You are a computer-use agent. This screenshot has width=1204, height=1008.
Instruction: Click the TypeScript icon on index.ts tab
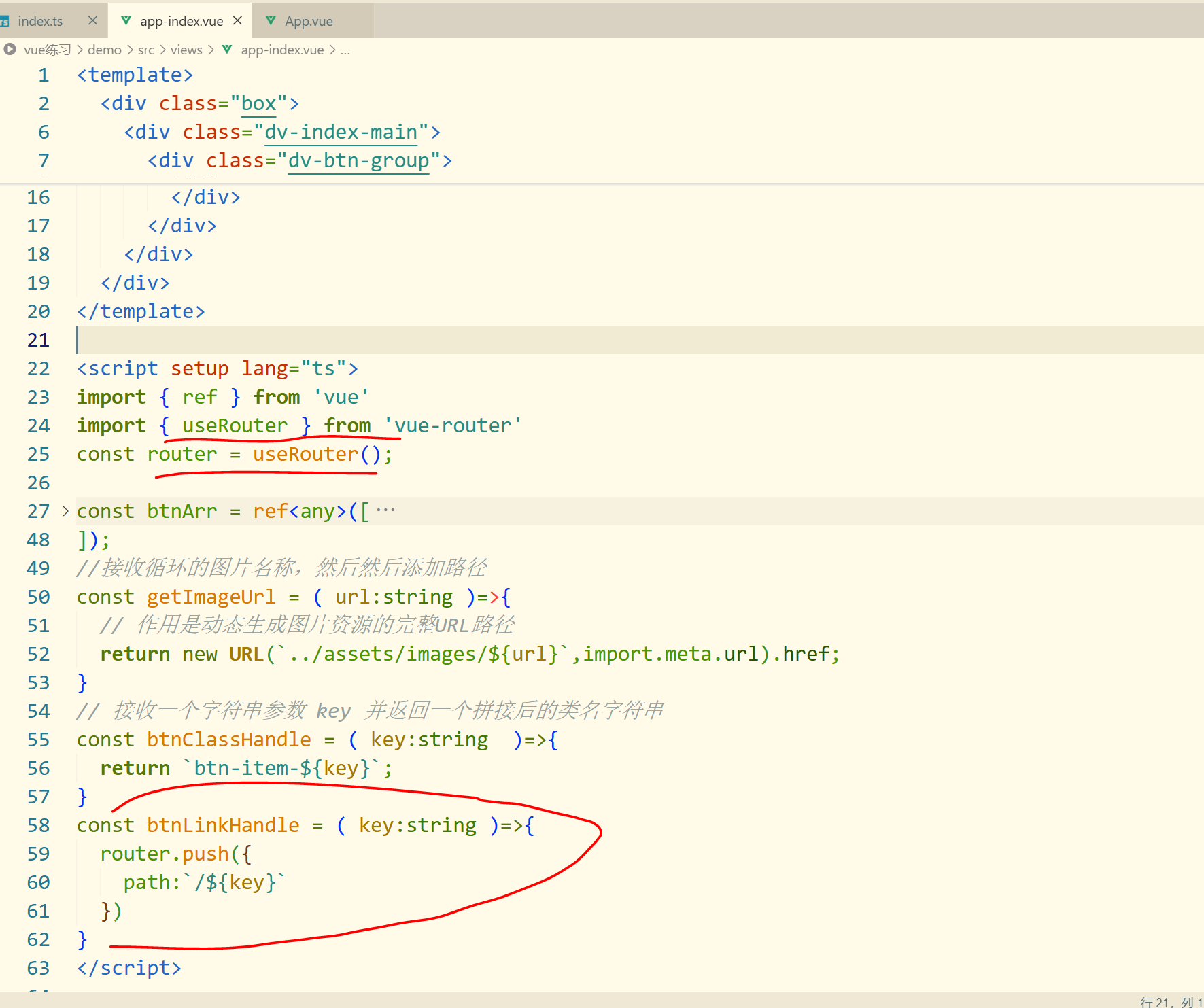coord(4,22)
